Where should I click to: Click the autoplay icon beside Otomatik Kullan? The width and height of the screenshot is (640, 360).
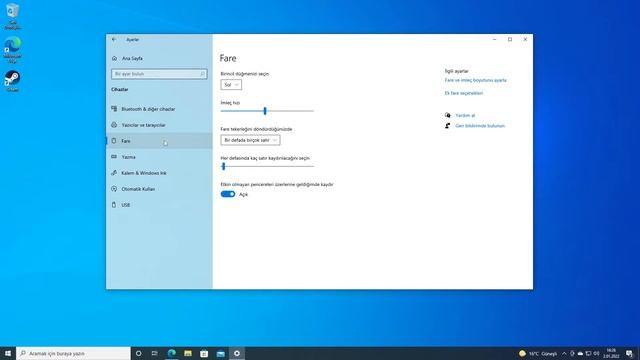click(x=114, y=189)
